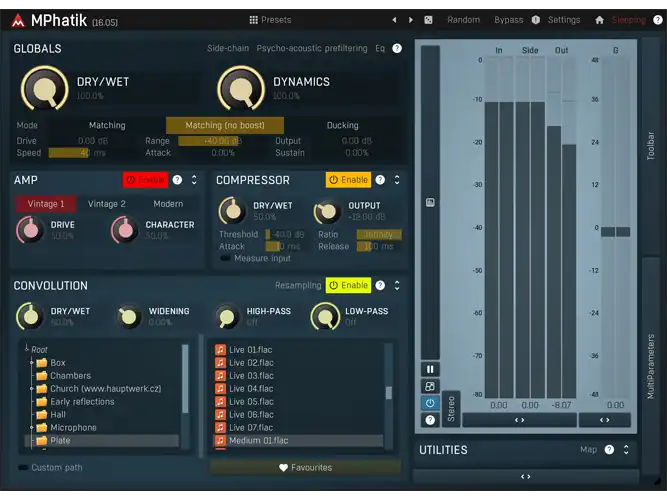This screenshot has width=667, height=500.
Task: Click the AMP Drive knob
Action: [30, 229]
